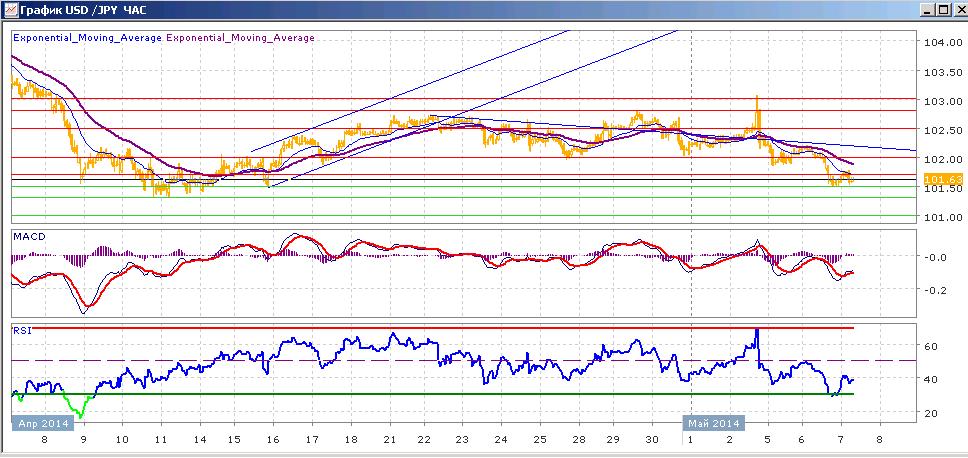The height and width of the screenshot is (458, 968).
Task: Select the second purple Exponential_Moving_Average label
Action: click(240, 38)
